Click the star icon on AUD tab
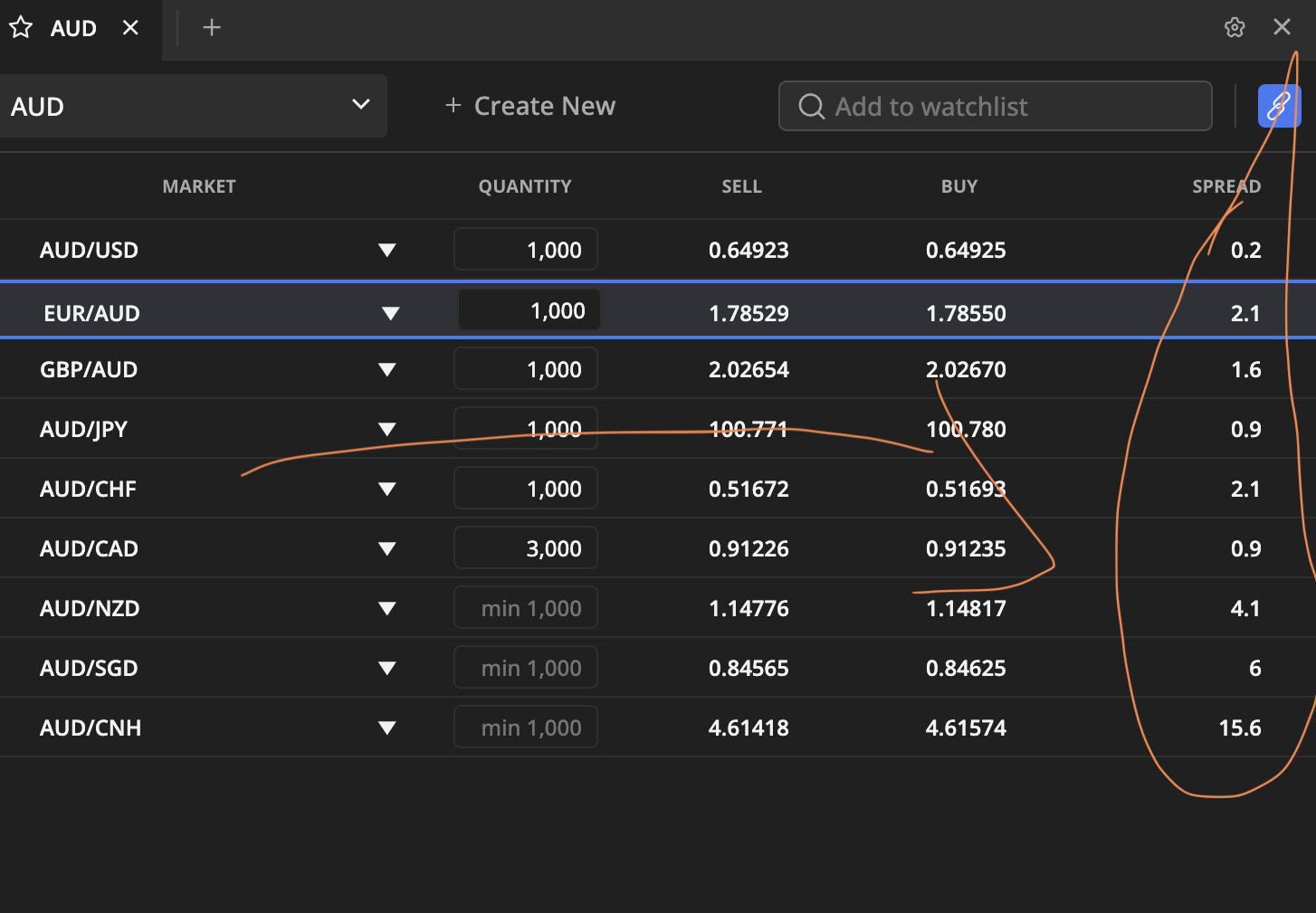This screenshot has height=913, width=1316. (x=21, y=28)
